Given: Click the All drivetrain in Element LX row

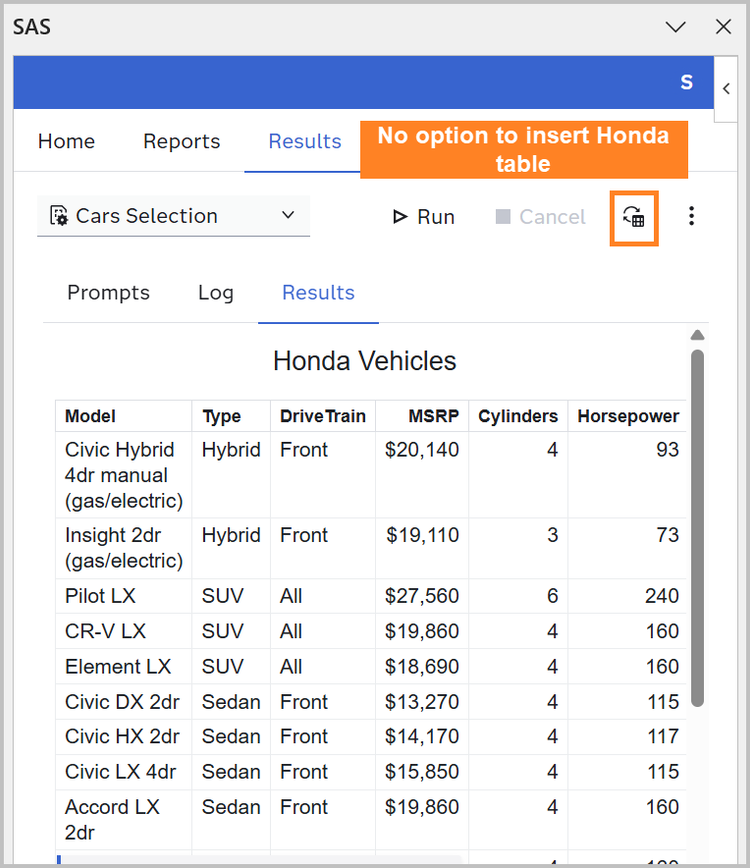Looking at the screenshot, I should tap(291, 666).
